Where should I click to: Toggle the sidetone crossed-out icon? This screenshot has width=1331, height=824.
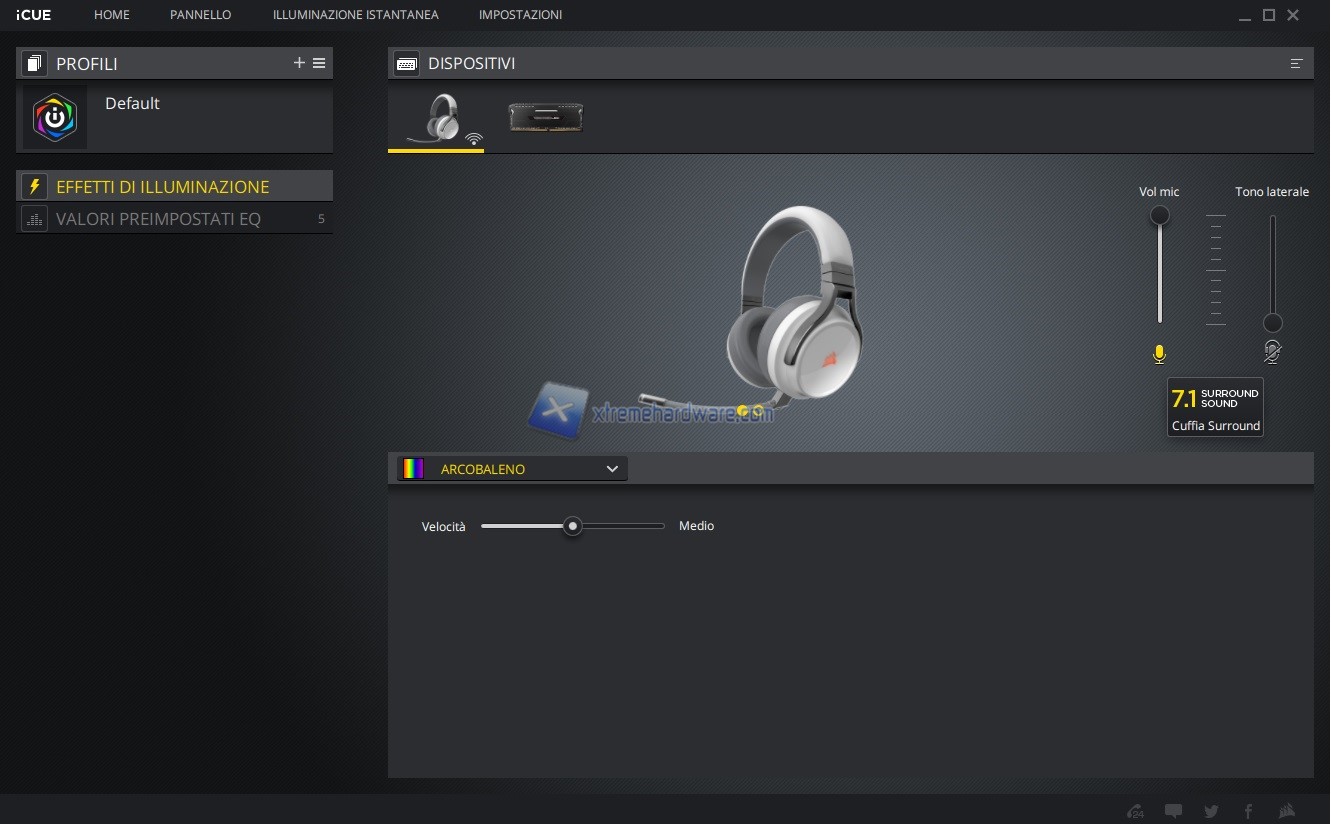tap(1272, 352)
